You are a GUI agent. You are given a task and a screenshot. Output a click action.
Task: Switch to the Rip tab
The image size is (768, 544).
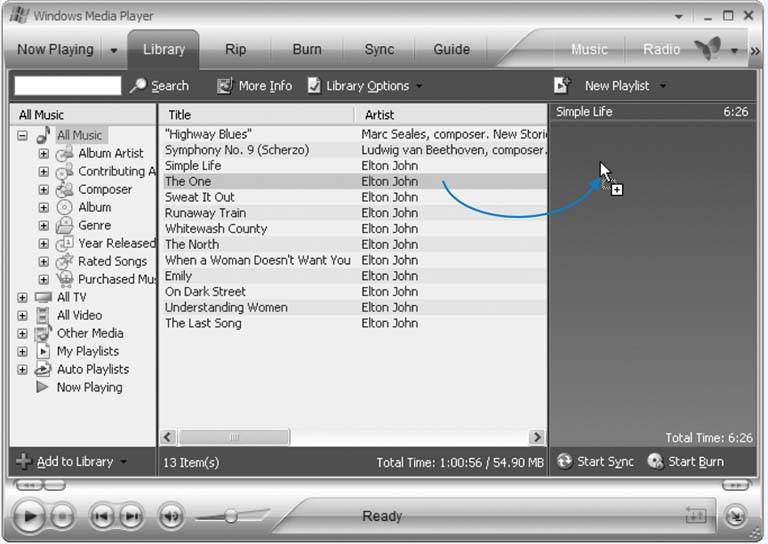tap(235, 49)
